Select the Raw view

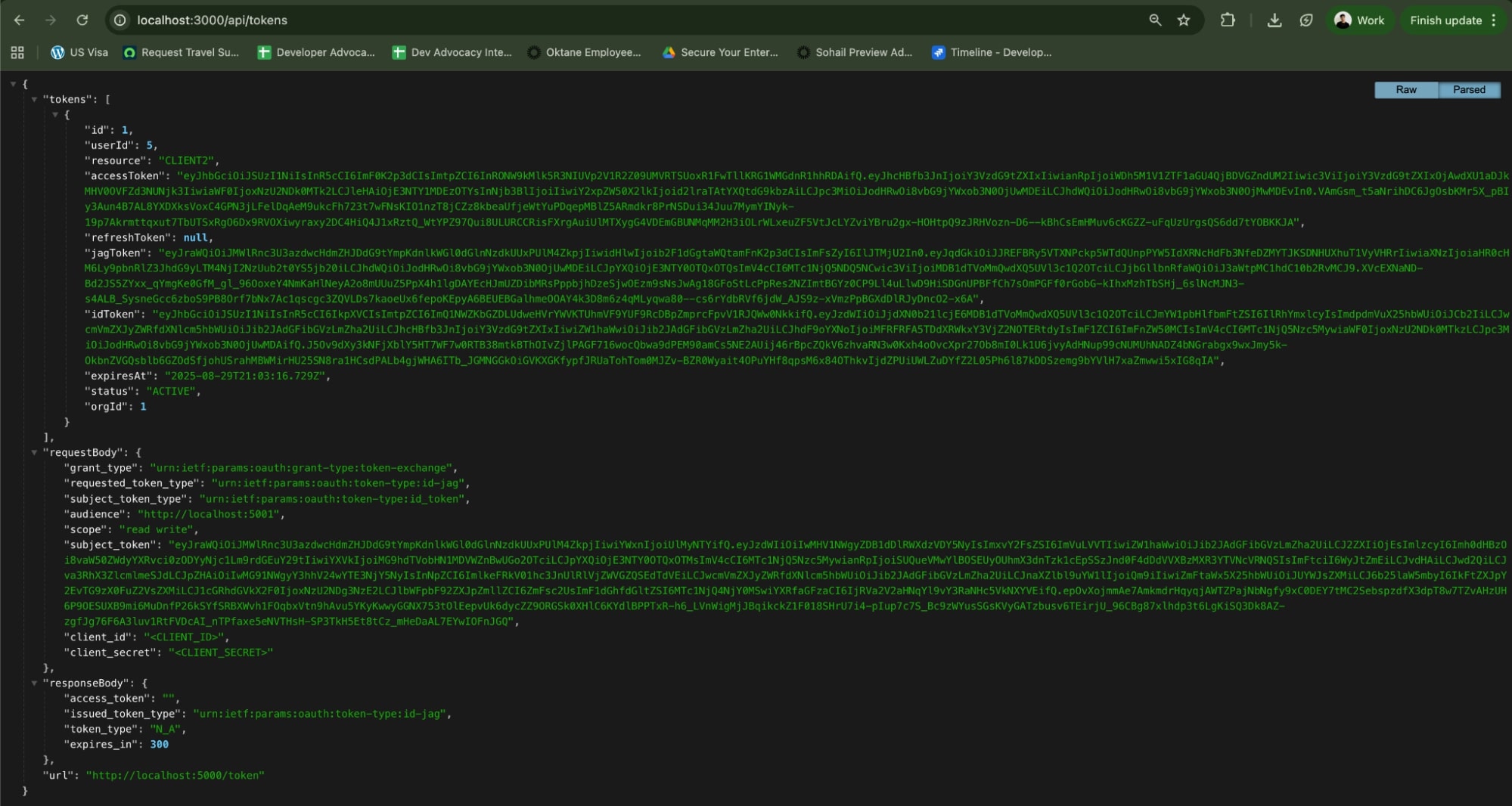click(x=1406, y=89)
